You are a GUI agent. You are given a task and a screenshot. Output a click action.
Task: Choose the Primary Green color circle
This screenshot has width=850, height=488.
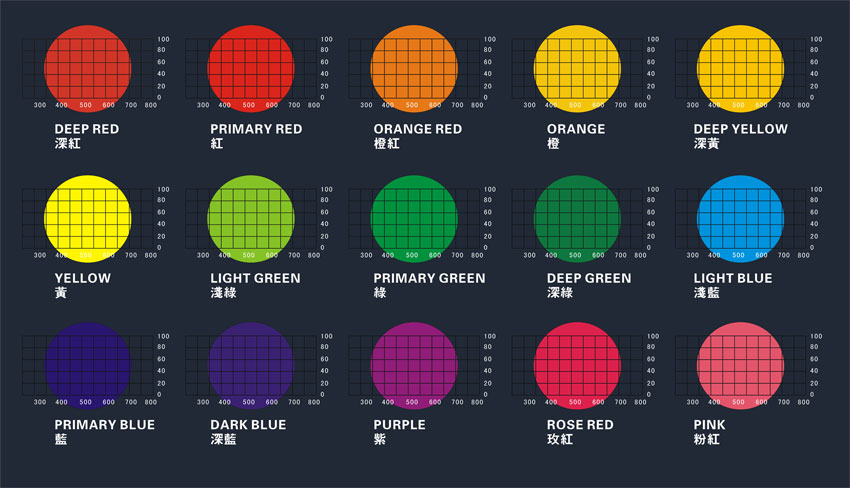(414, 217)
